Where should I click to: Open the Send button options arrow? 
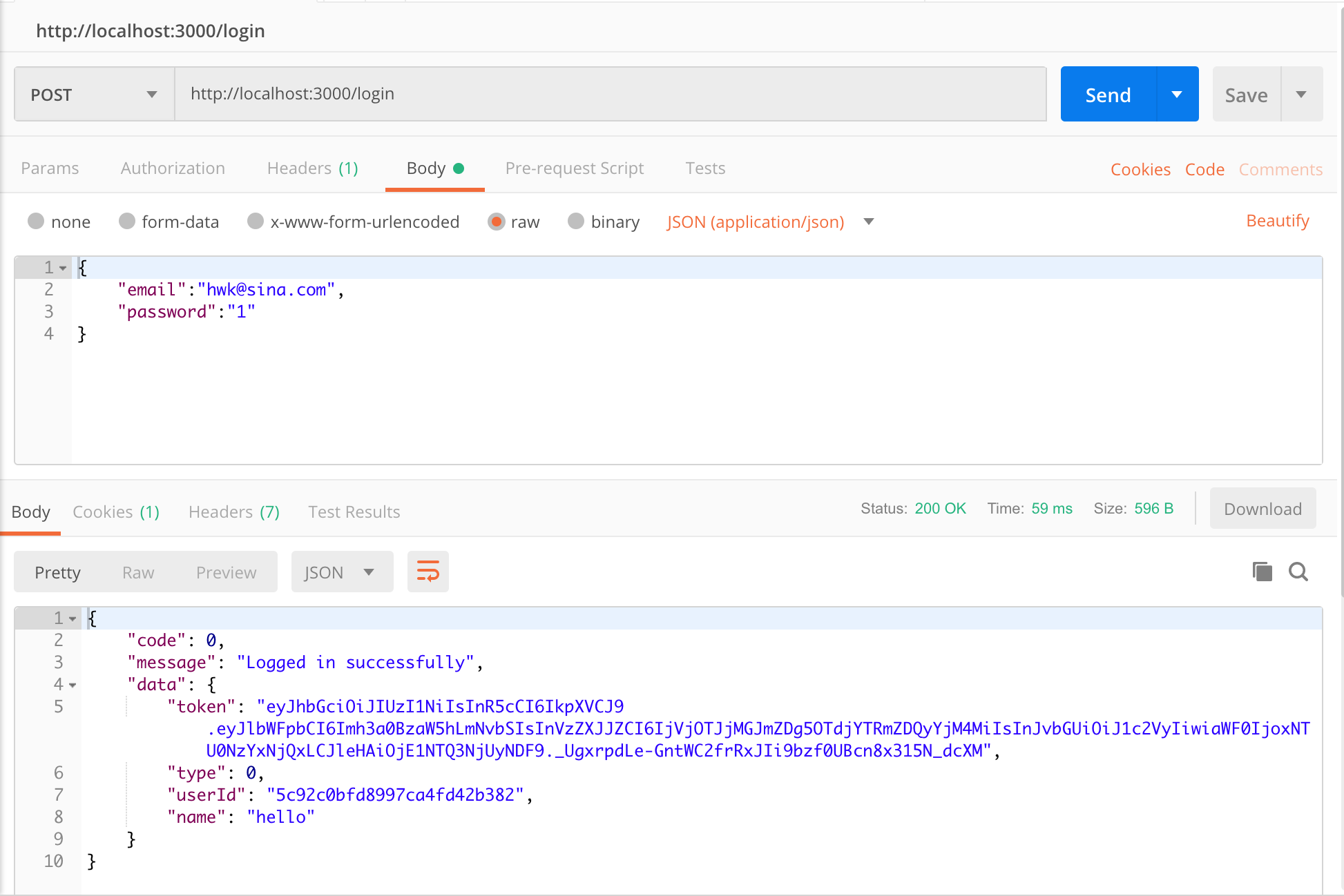1177,94
